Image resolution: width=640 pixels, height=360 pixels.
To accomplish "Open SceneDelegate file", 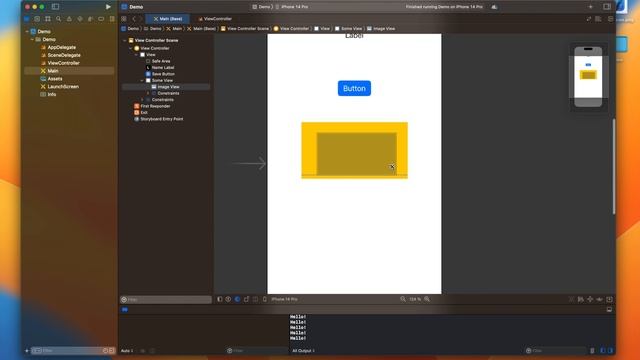I will coord(64,55).
